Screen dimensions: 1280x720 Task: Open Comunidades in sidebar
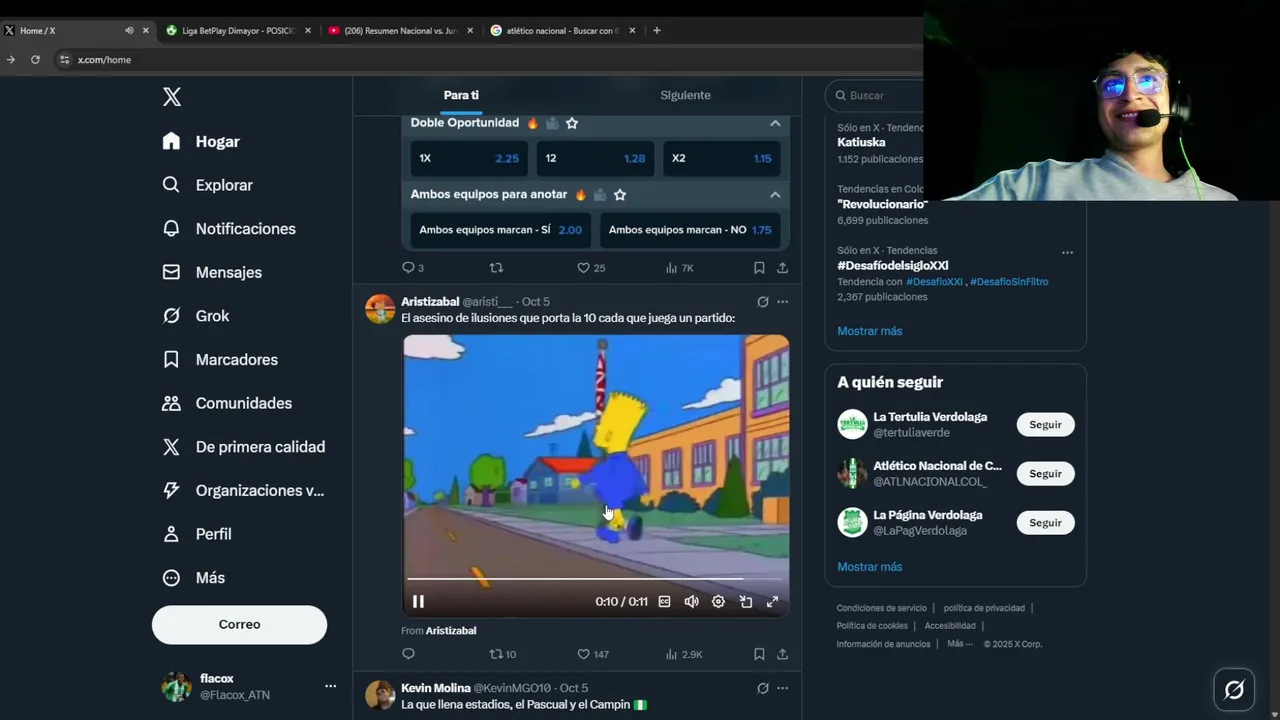click(x=227, y=403)
